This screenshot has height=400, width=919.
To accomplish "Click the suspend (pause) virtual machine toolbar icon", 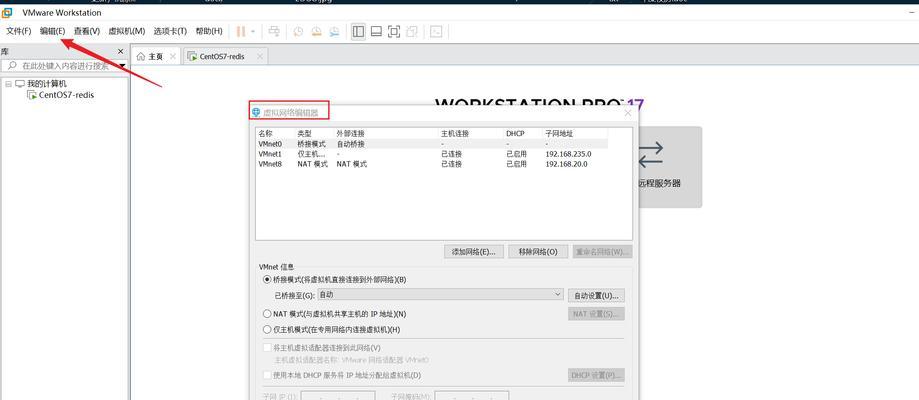I will tap(240, 32).
